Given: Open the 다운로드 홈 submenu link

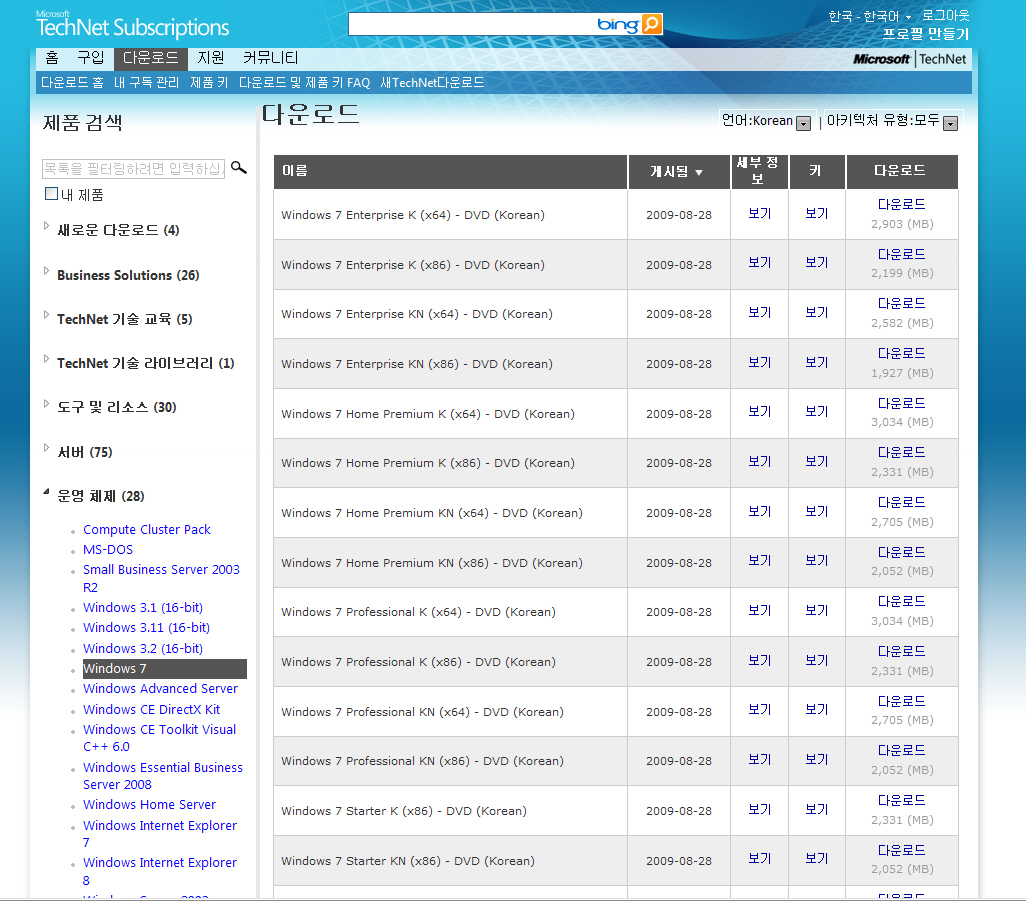Looking at the screenshot, I should pyautogui.click(x=72, y=82).
